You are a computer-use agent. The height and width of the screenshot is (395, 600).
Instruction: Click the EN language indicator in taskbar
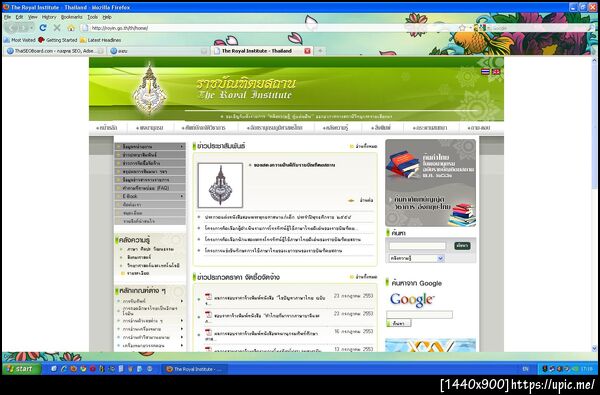click(525, 369)
